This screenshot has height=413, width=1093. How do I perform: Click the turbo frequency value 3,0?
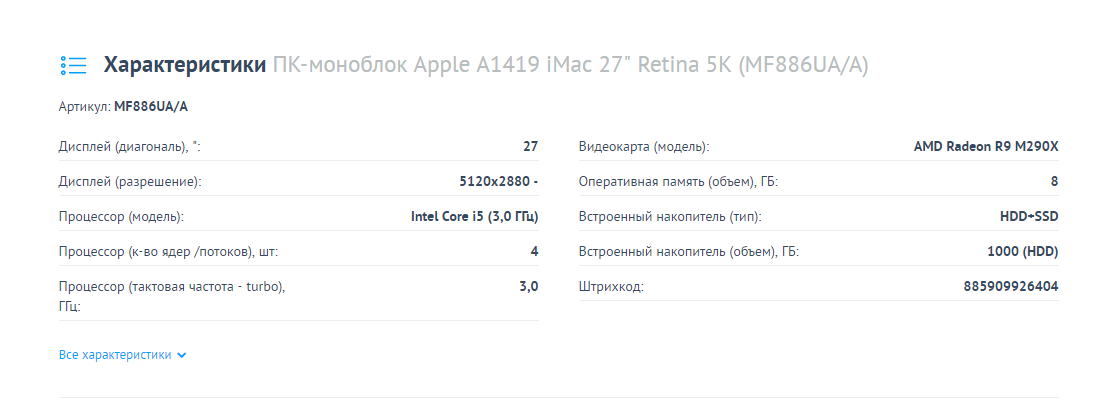point(529,286)
